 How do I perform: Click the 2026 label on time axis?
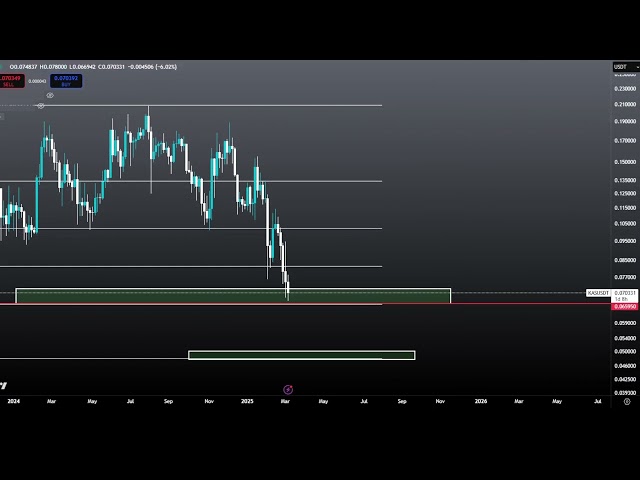click(x=481, y=401)
